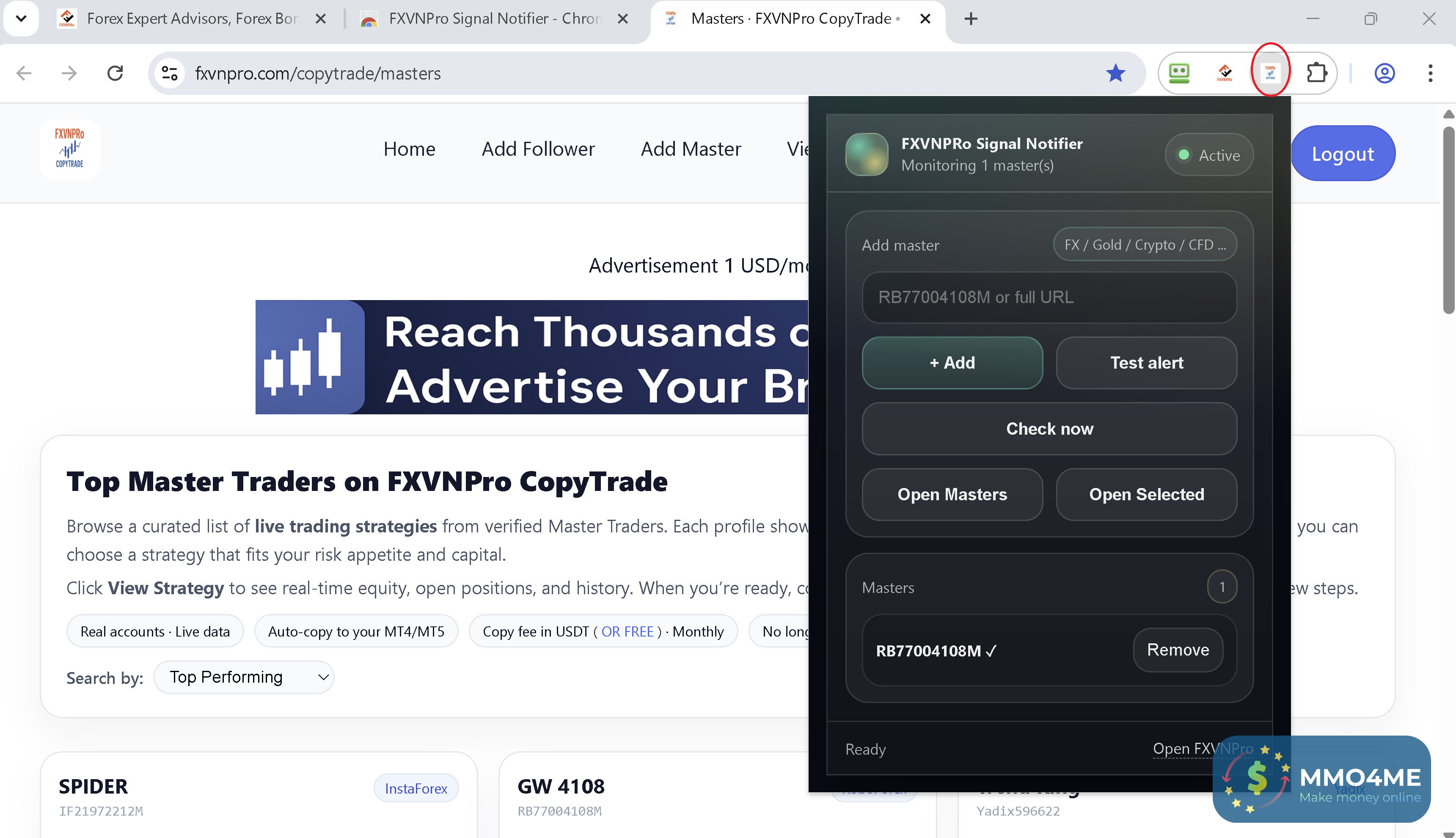The height and width of the screenshot is (838, 1456).
Task: Expand the Top Performing search dropdown
Action: coord(244,677)
